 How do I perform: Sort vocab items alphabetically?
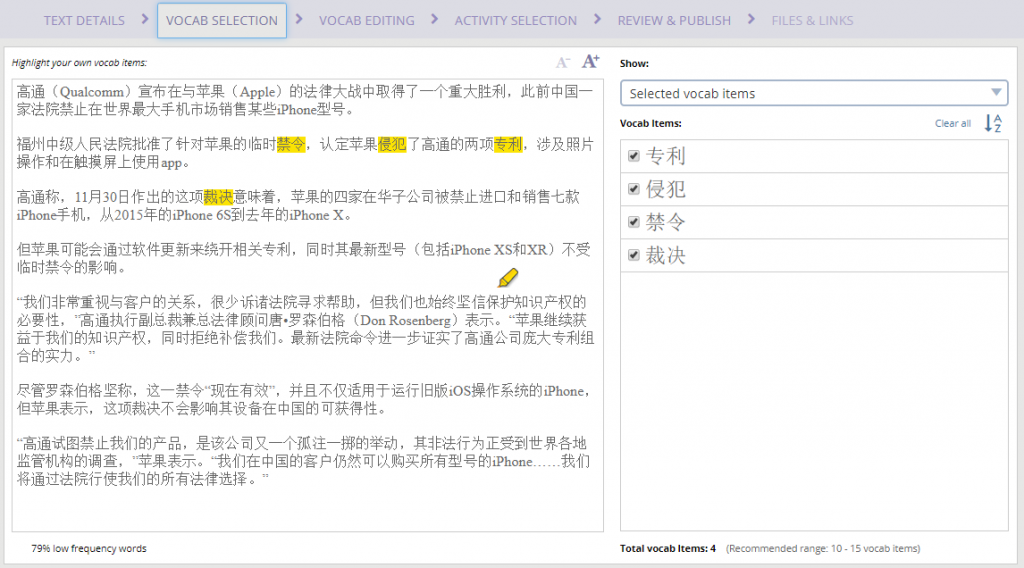993,123
